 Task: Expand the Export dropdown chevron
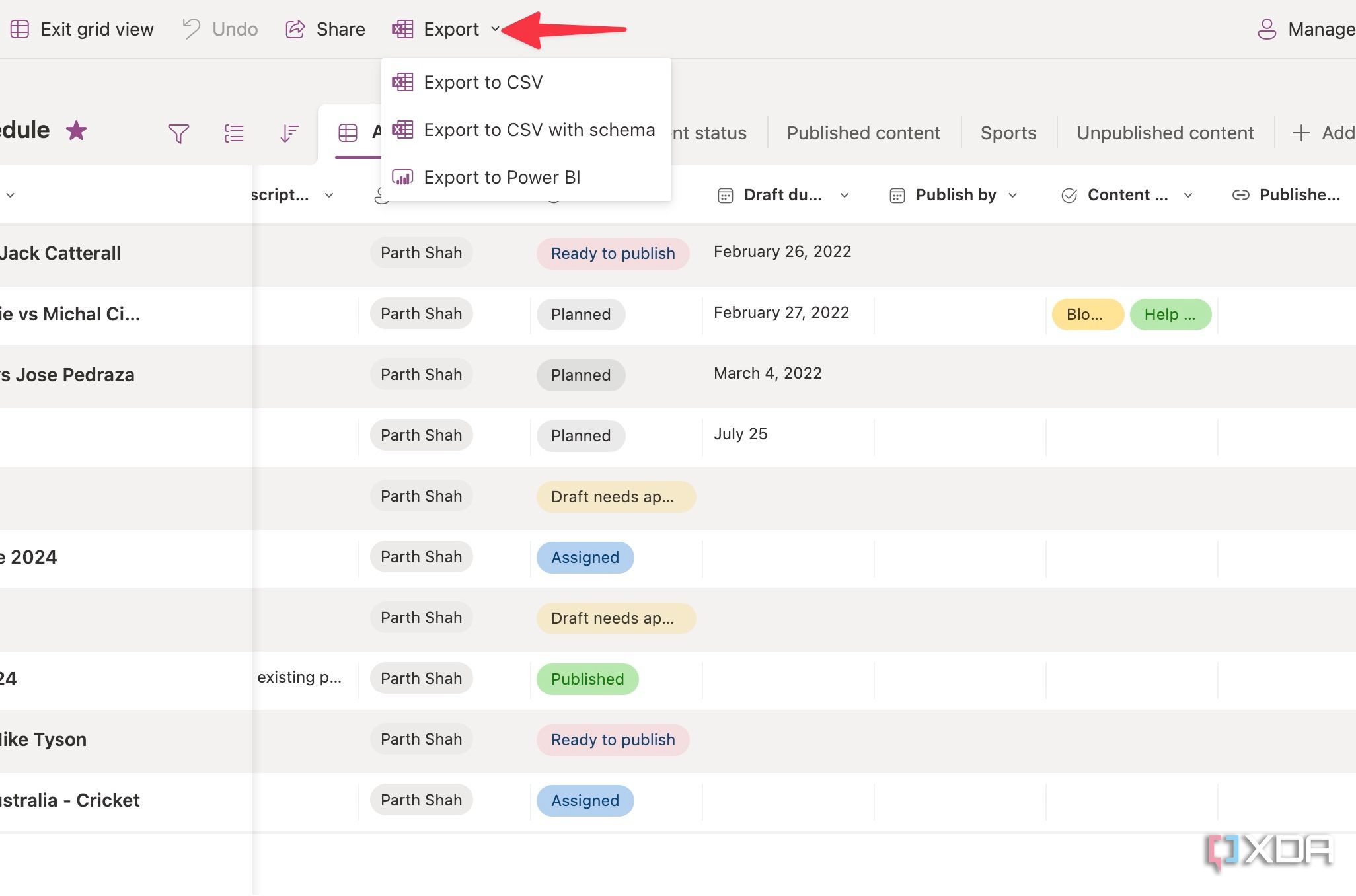[x=496, y=30]
